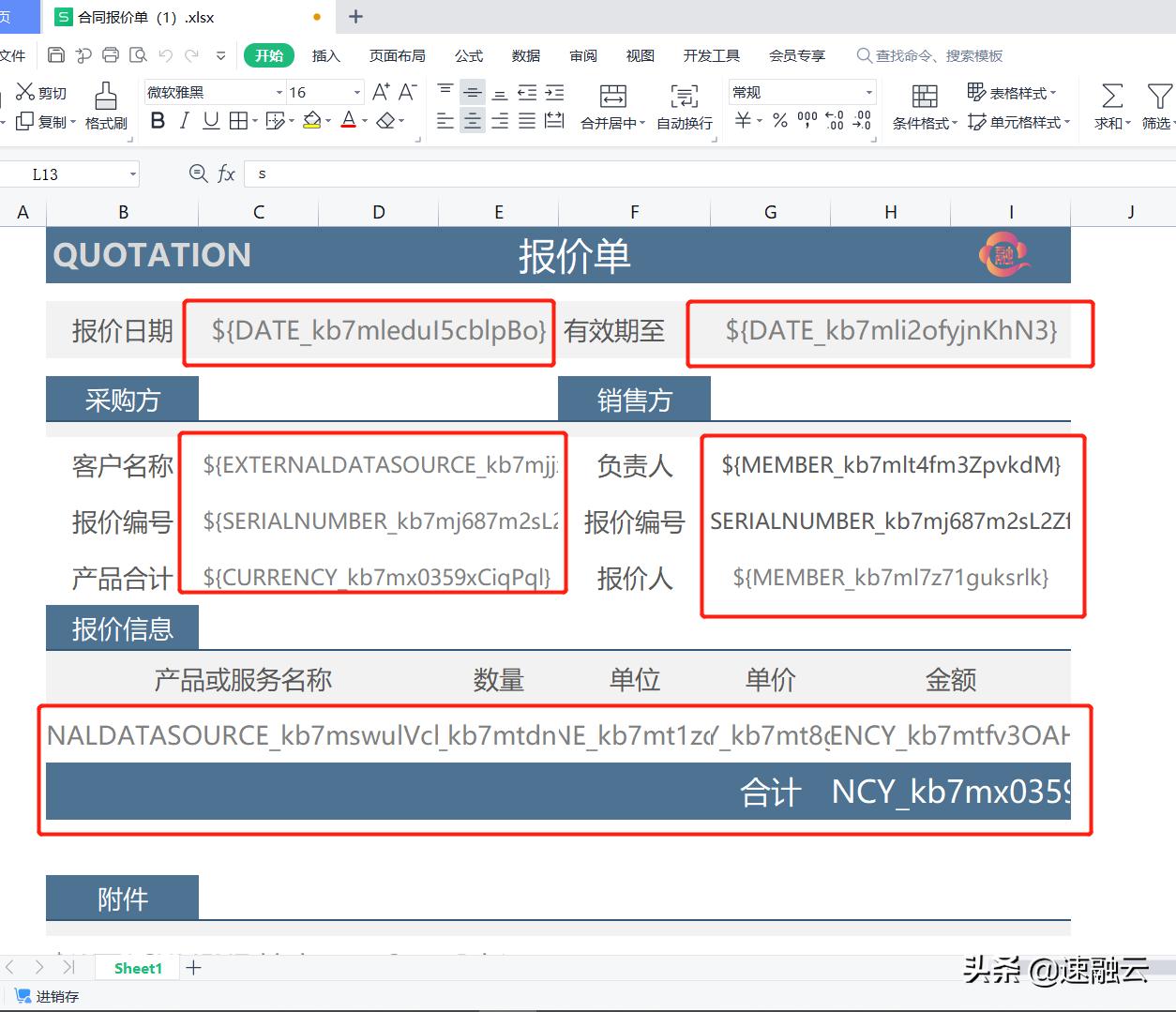This screenshot has width=1176, height=1012.
Task: Click the add new sheet plus button
Action: click(x=193, y=967)
